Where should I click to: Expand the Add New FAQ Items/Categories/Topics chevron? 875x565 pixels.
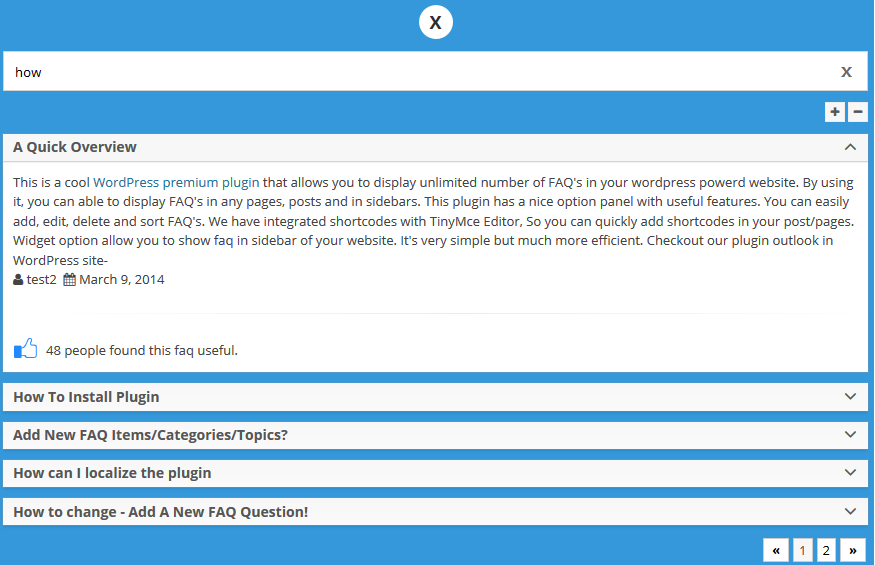(x=850, y=434)
